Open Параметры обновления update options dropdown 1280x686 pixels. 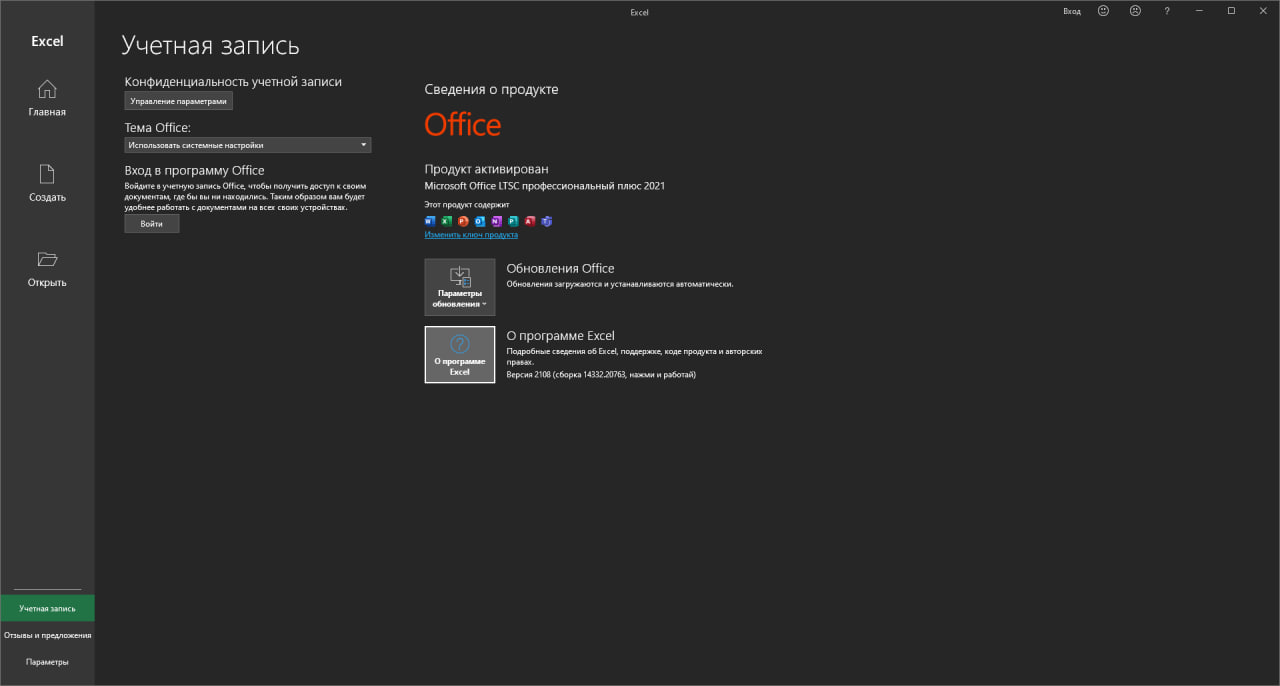click(460, 287)
